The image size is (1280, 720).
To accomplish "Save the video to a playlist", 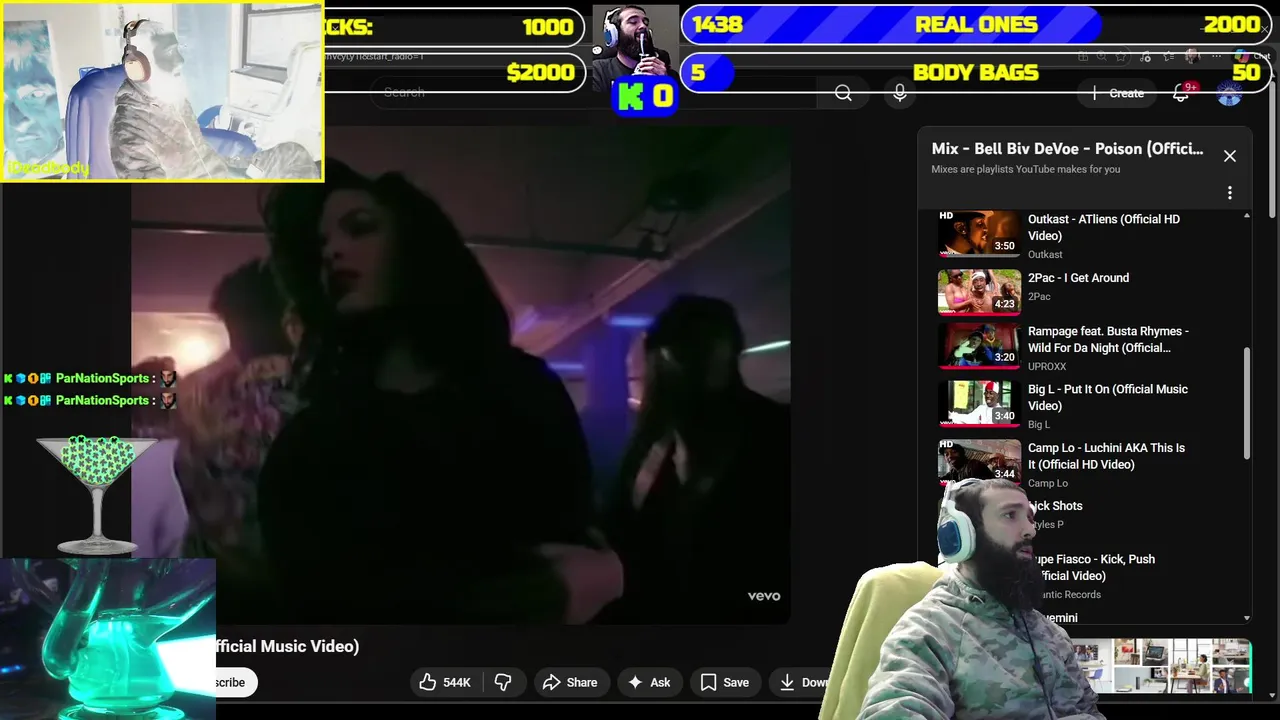I will (725, 682).
